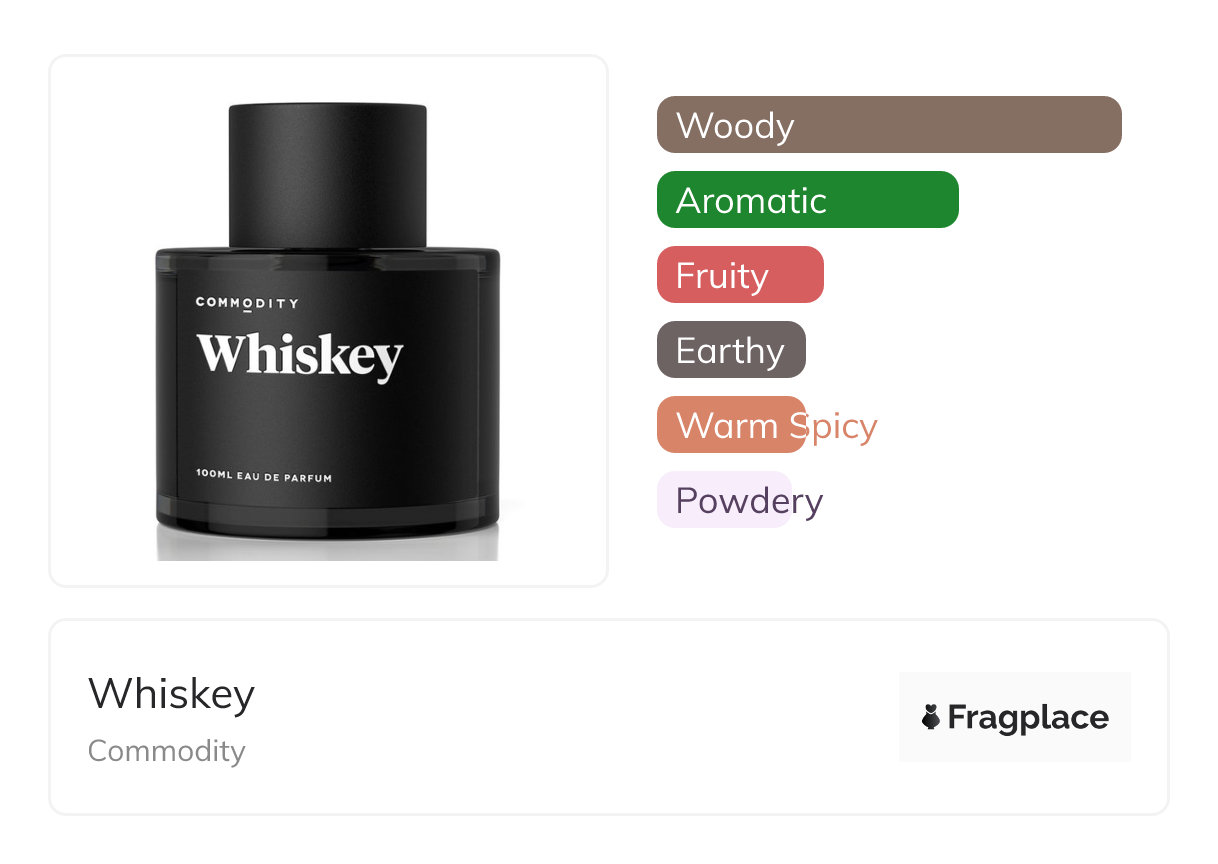Select the Woody accord bar
1218x864 pixels.
889,125
